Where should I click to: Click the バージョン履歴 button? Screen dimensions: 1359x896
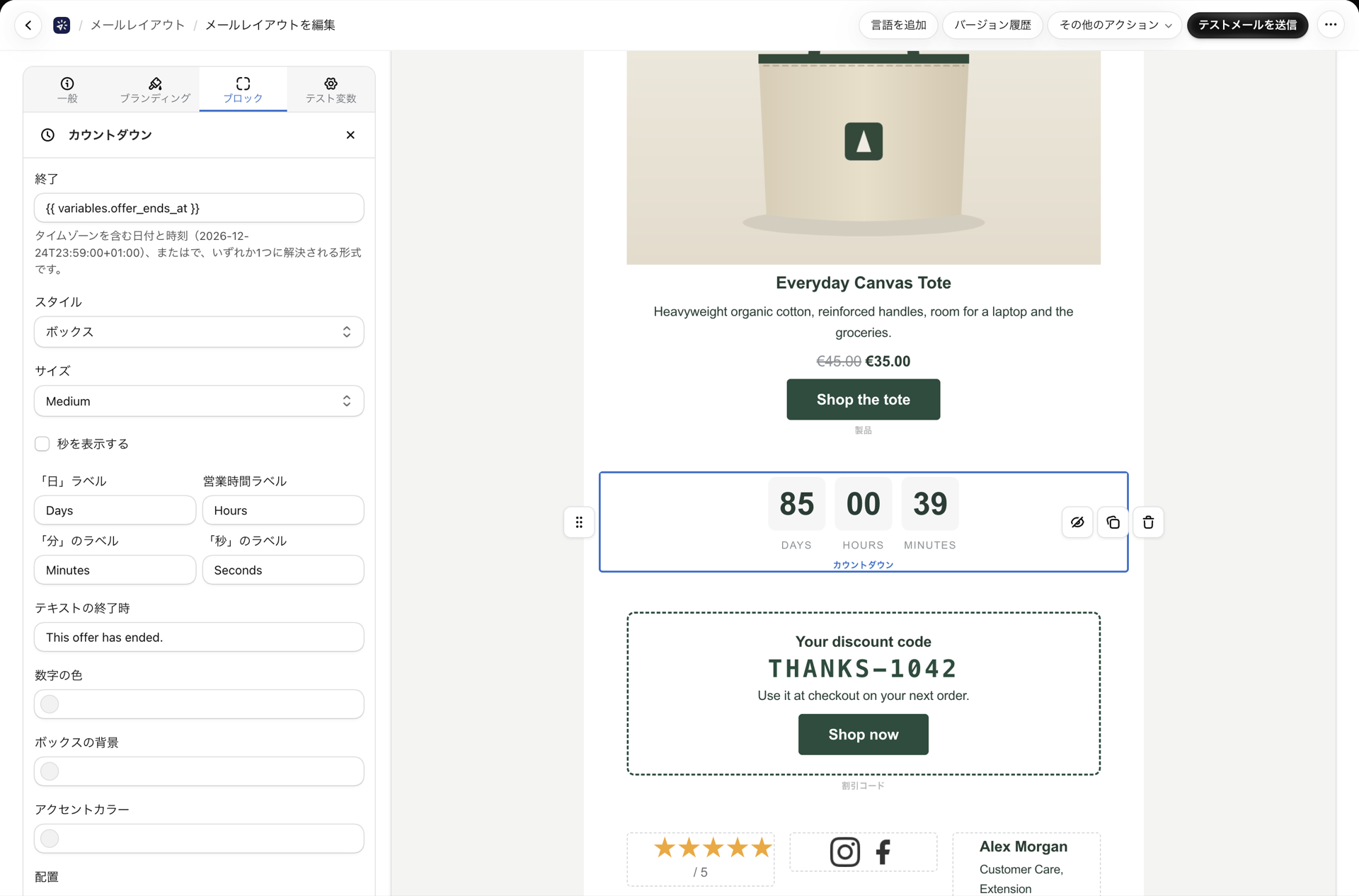(x=992, y=25)
